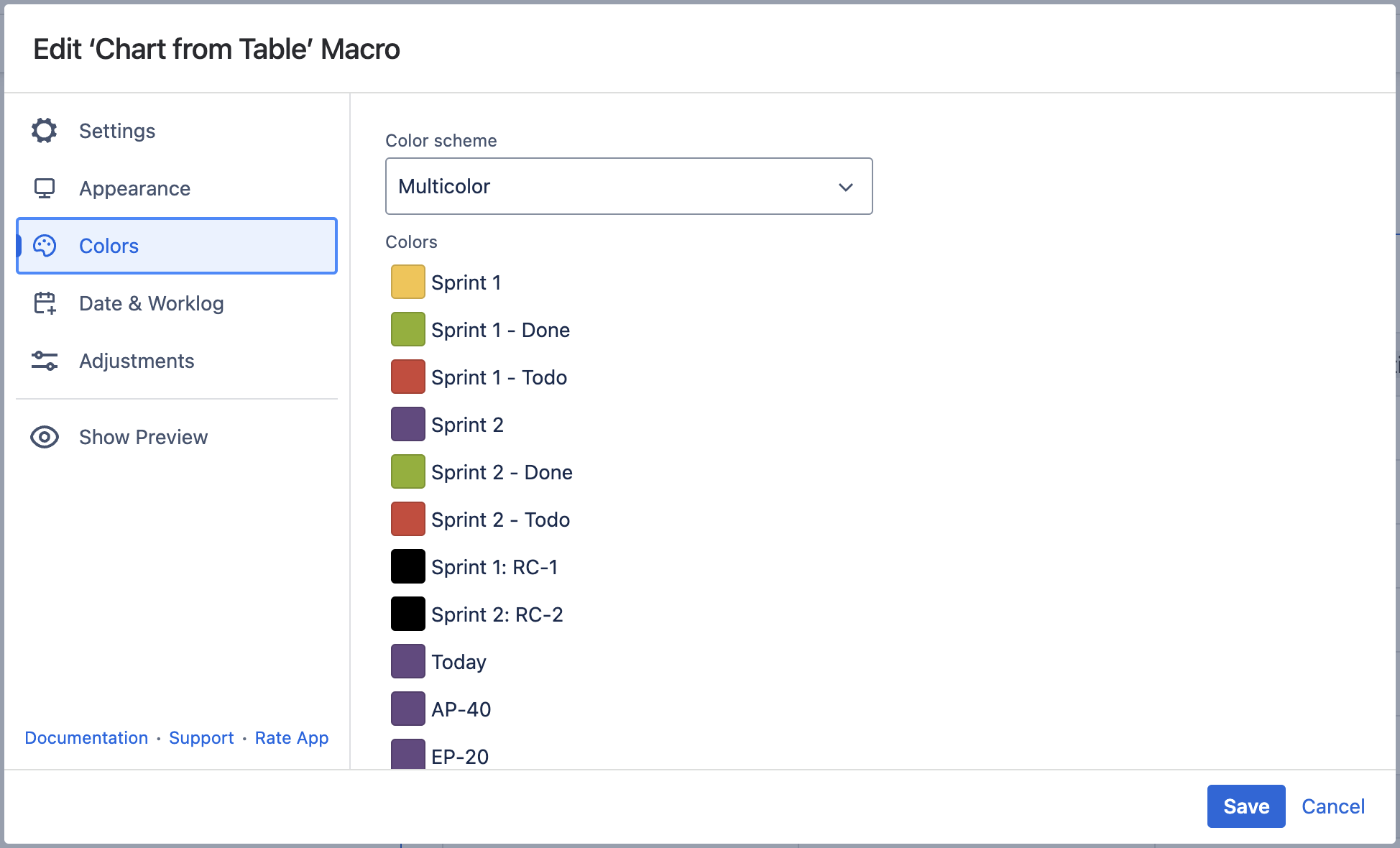The width and height of the screenshot is (1400, 848).
Task: Open the Documentation link
Action: click(x=86, y=738)
